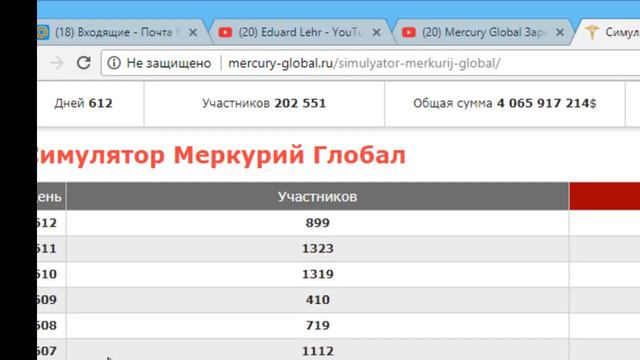Click the red column header cell
Screen dimensions: 640x360
(x=604, y=196)
